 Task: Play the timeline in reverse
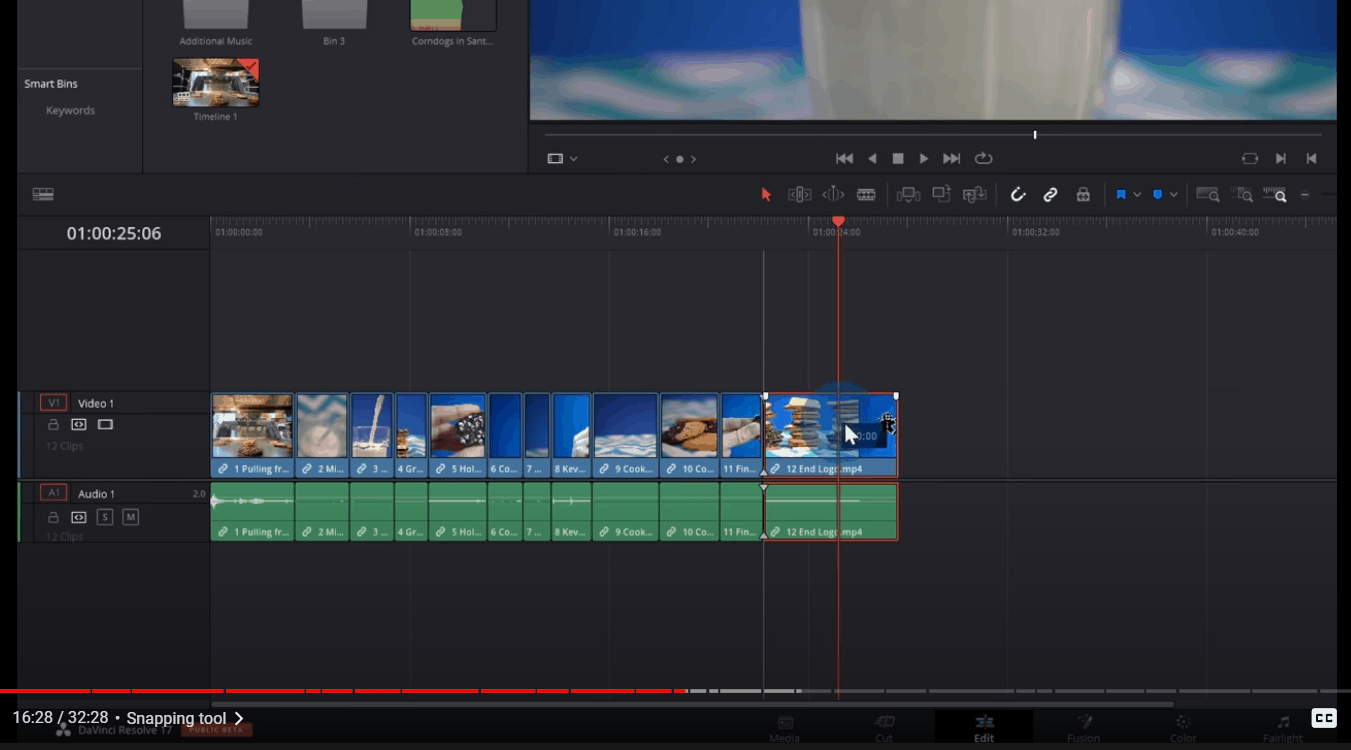coord(872,159)
